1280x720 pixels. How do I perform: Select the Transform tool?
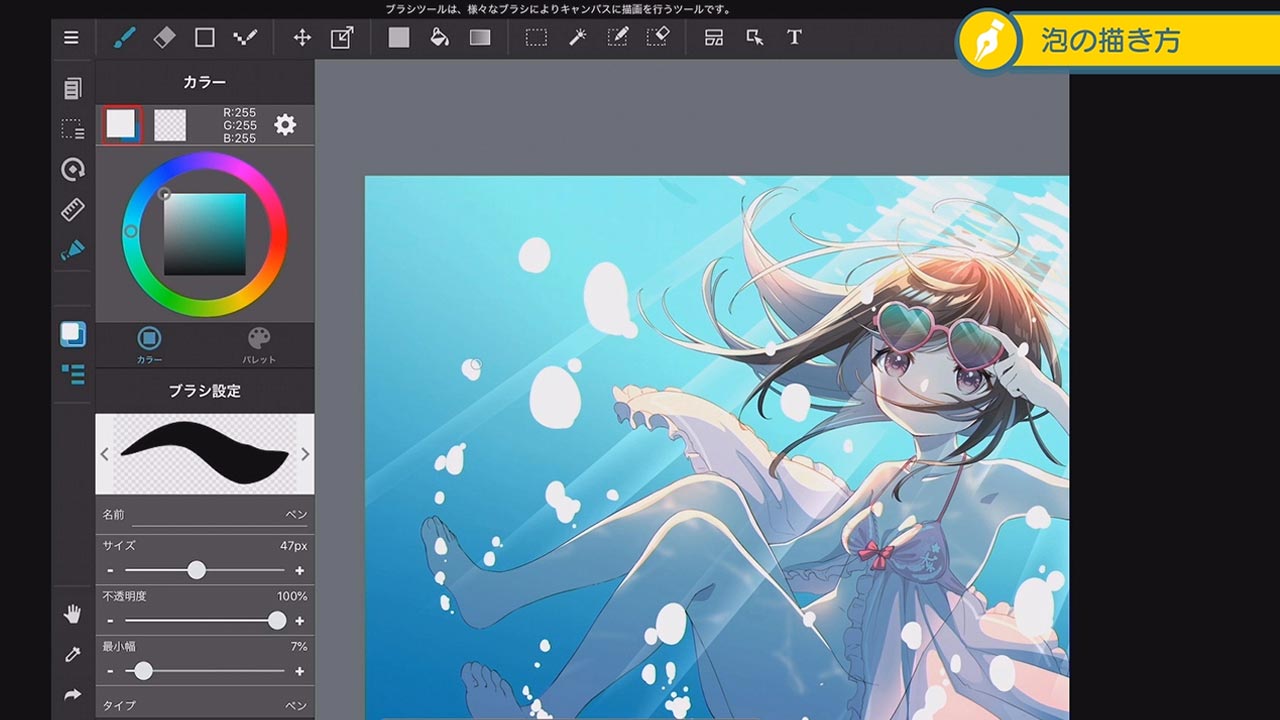tap(342, 38)
